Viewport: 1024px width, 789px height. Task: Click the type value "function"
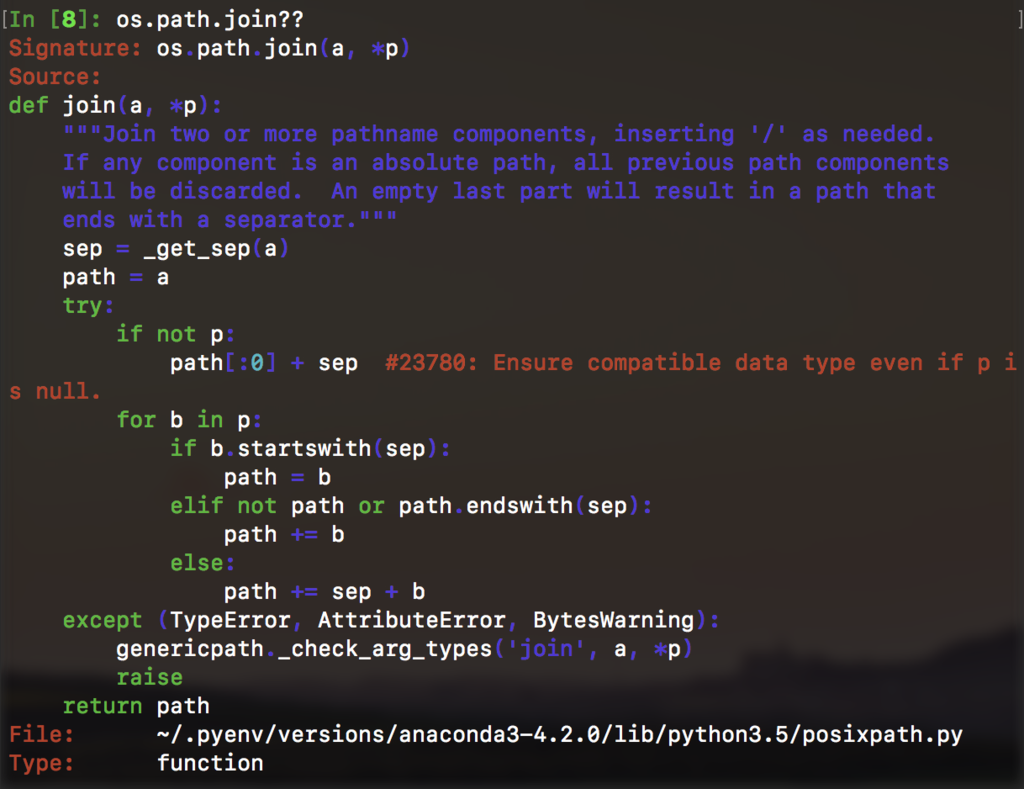pos(210,763)
